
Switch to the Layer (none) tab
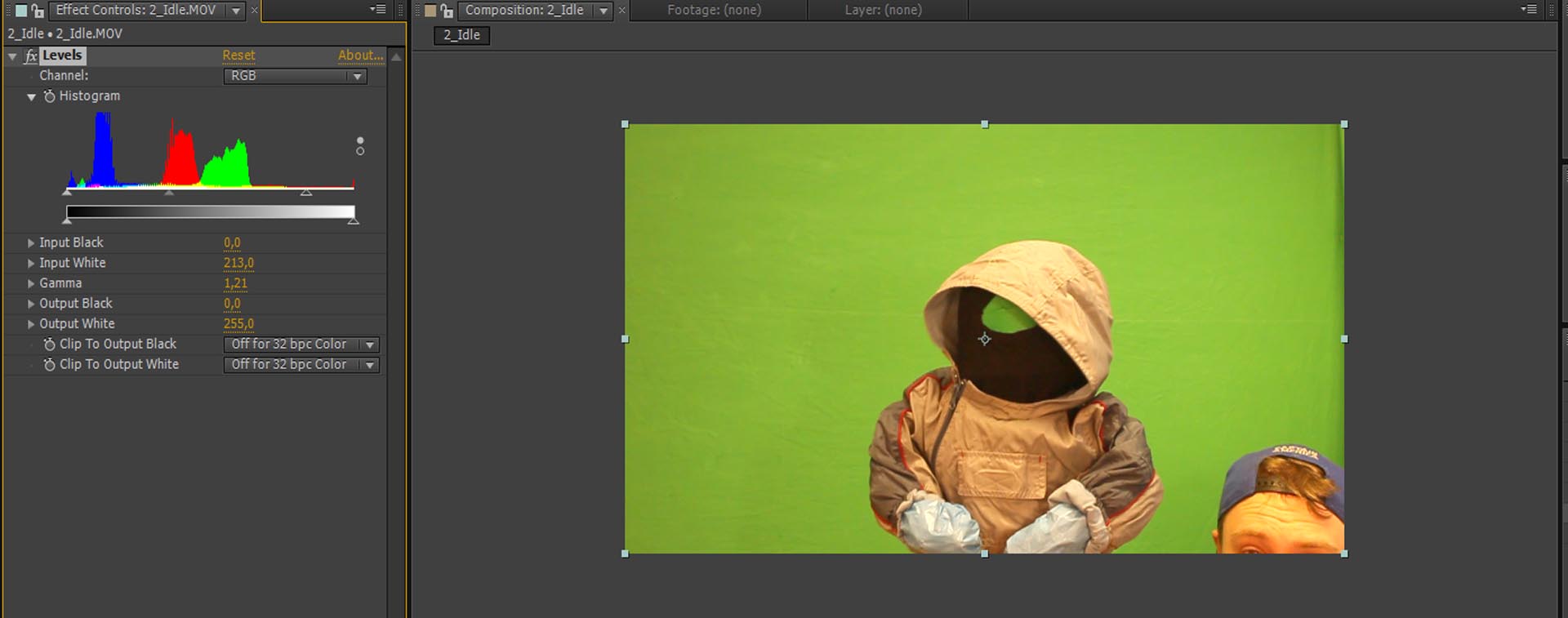(x=883, y=11)
